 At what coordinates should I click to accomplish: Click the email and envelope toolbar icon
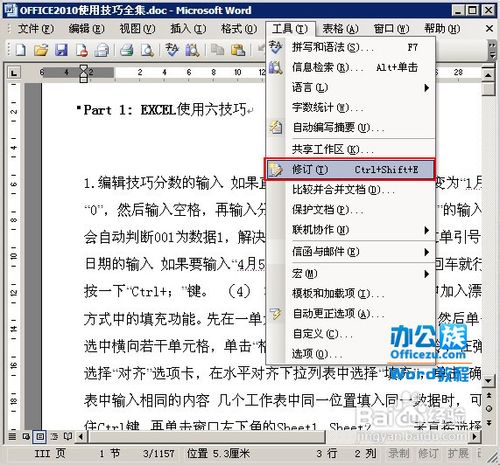(x=102, y=51)
